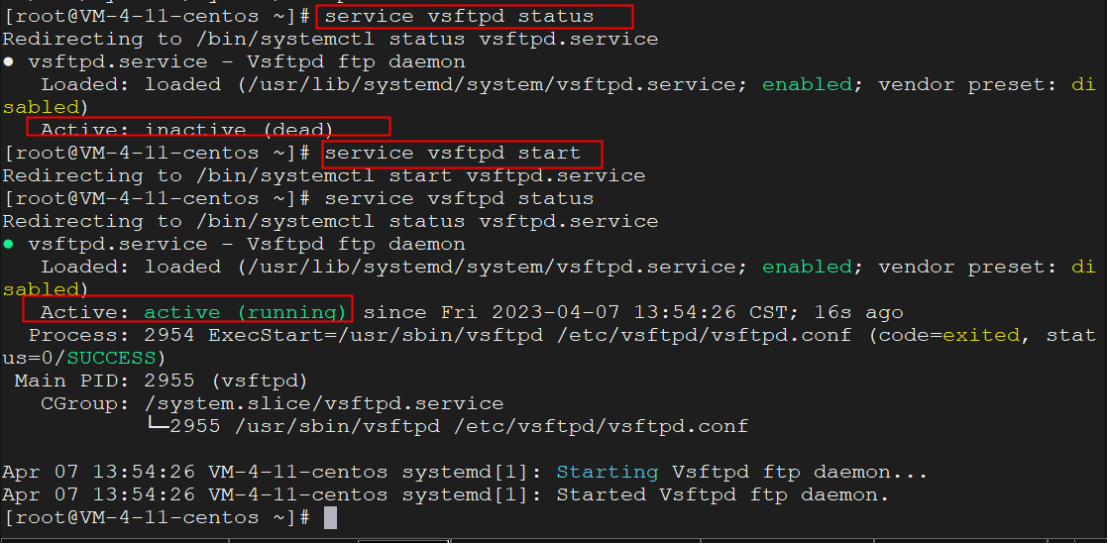Screen dimensions: 1108x544
Task: Click the white status dot before vsftpd.service
Action: tap(7, 62)
